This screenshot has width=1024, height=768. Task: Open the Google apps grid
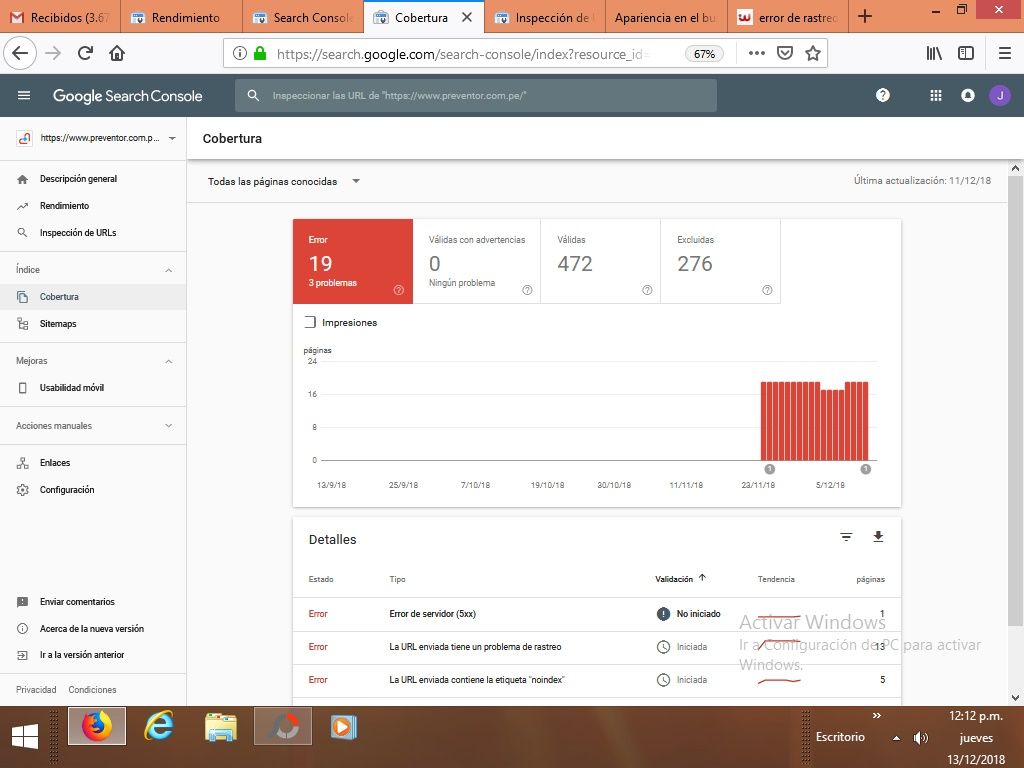pos(936,95)
